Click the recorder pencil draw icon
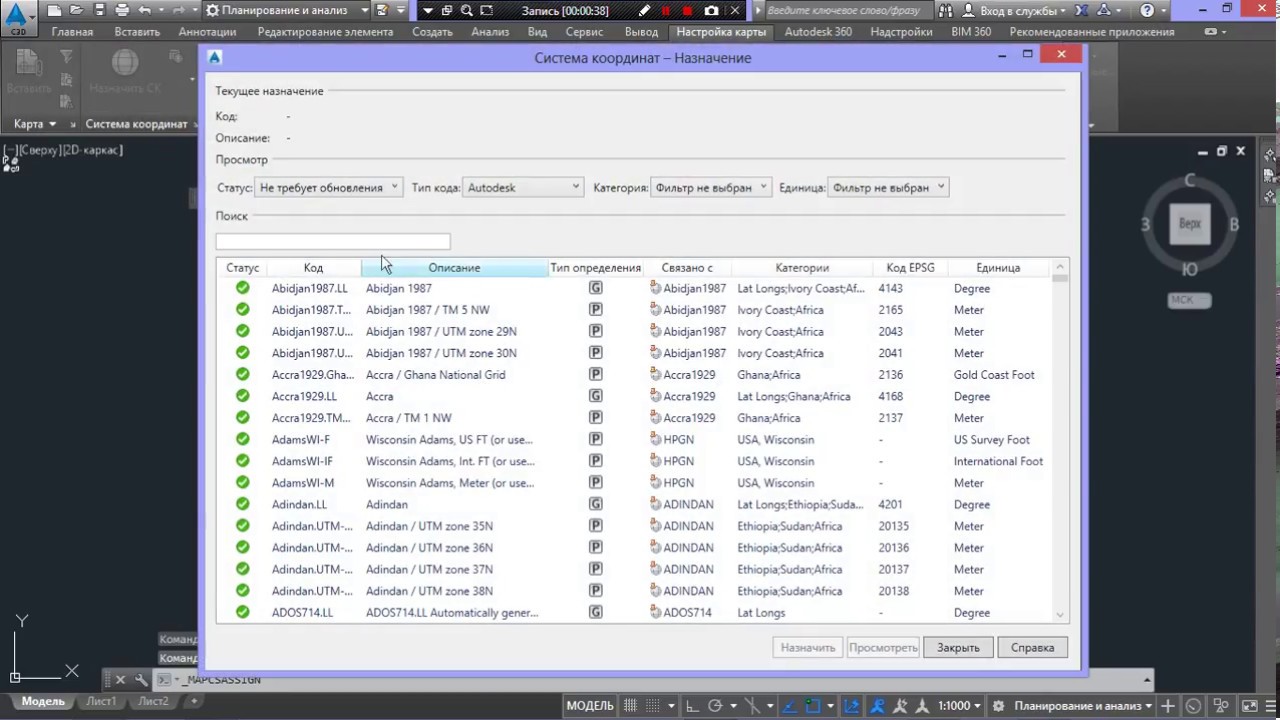 pyautogui.click(x=644, y=11)
